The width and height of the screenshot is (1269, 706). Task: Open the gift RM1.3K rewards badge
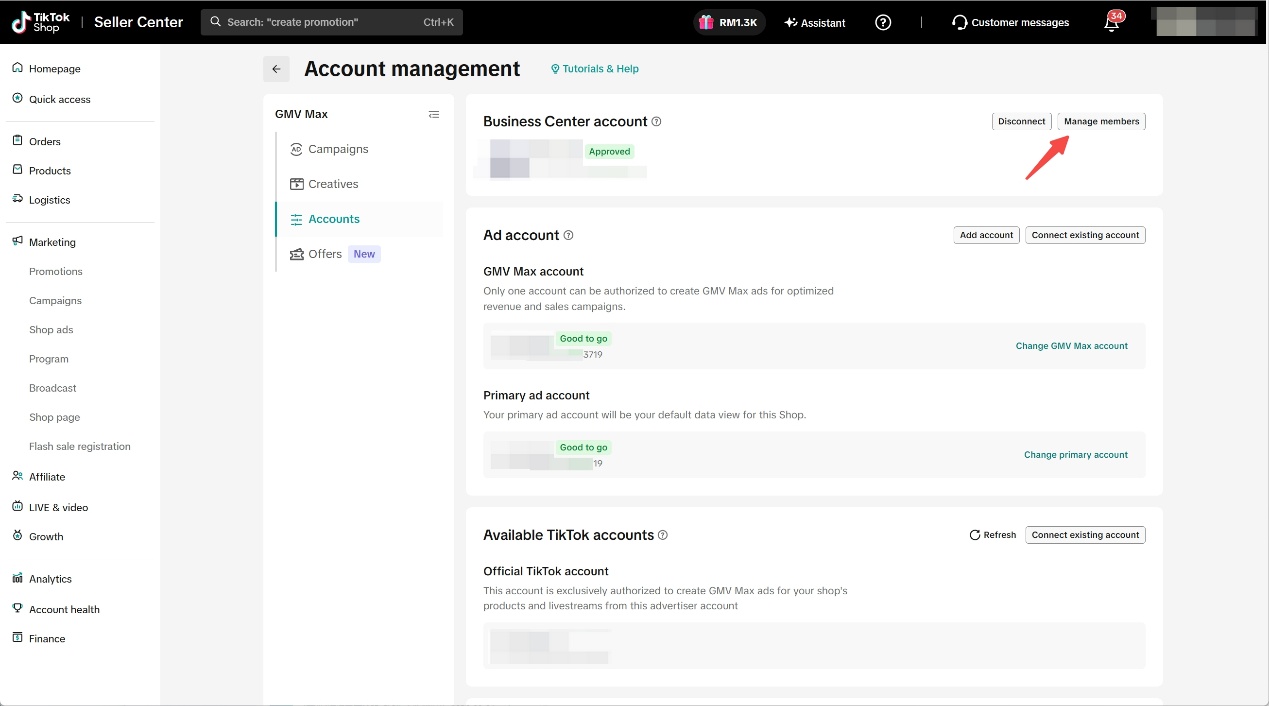pos(729,22)
